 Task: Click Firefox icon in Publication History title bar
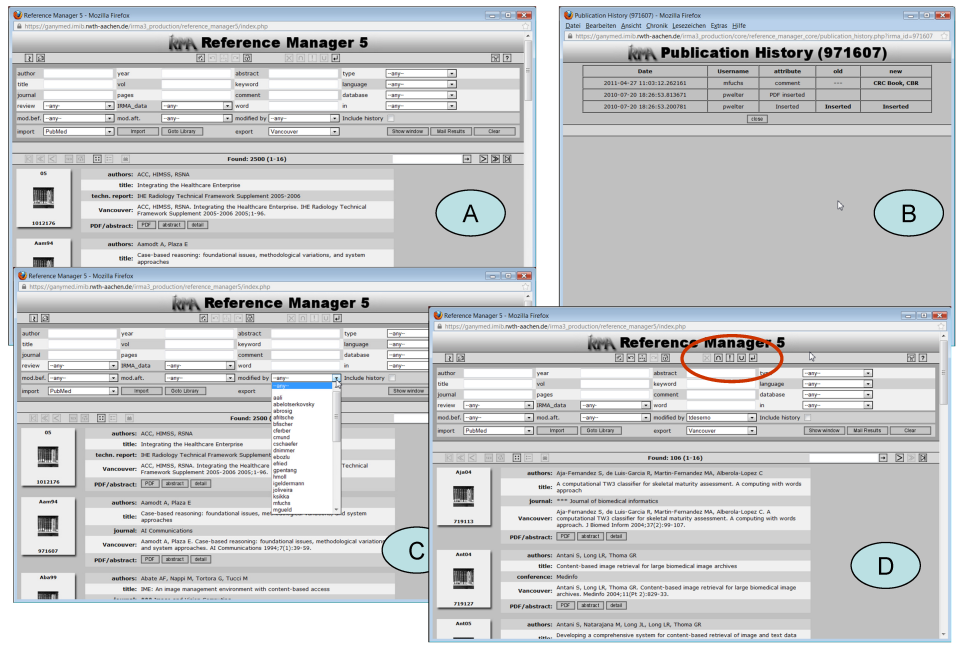569,15
